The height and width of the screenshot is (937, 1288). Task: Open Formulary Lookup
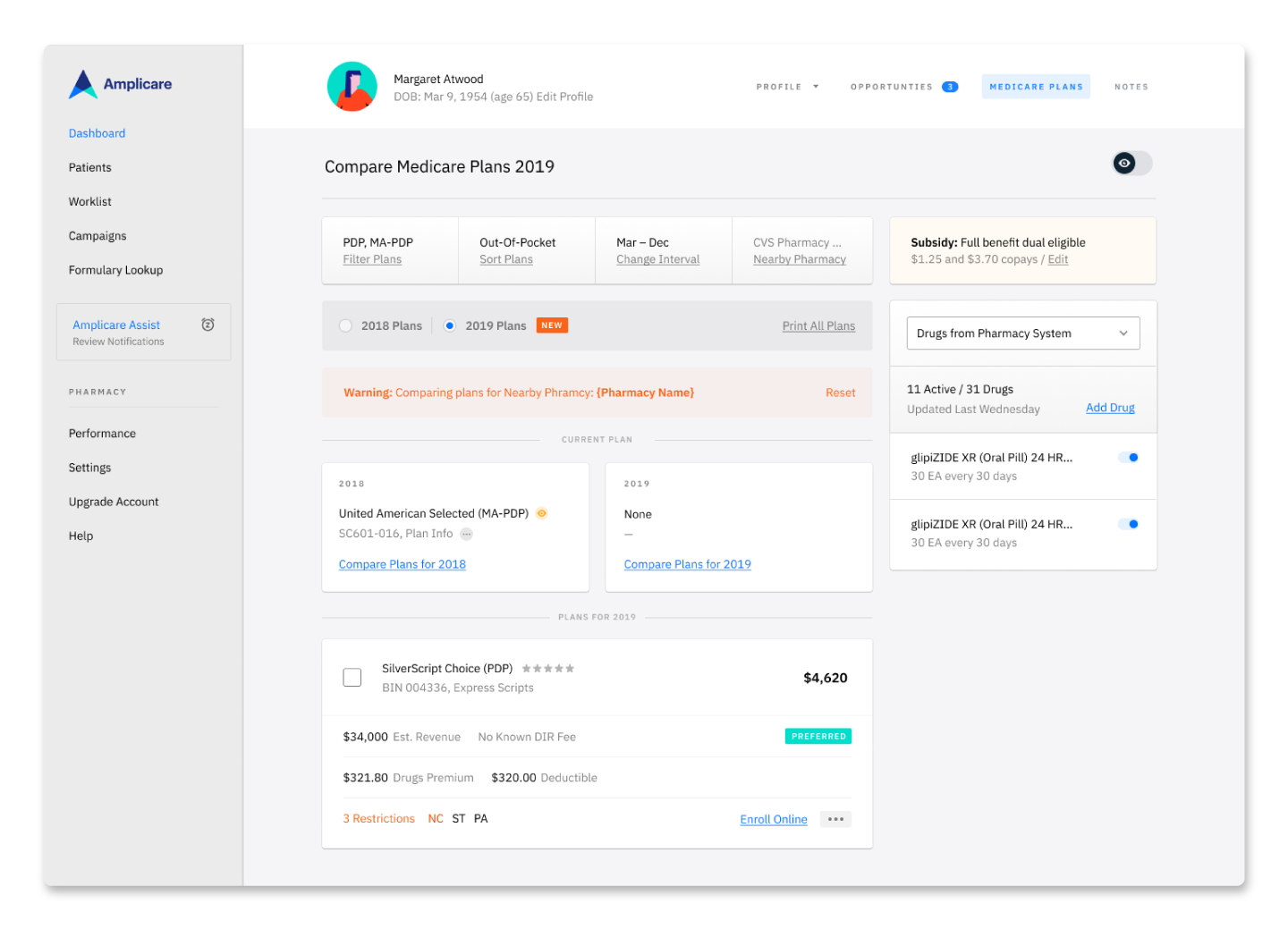pos(116,270)
